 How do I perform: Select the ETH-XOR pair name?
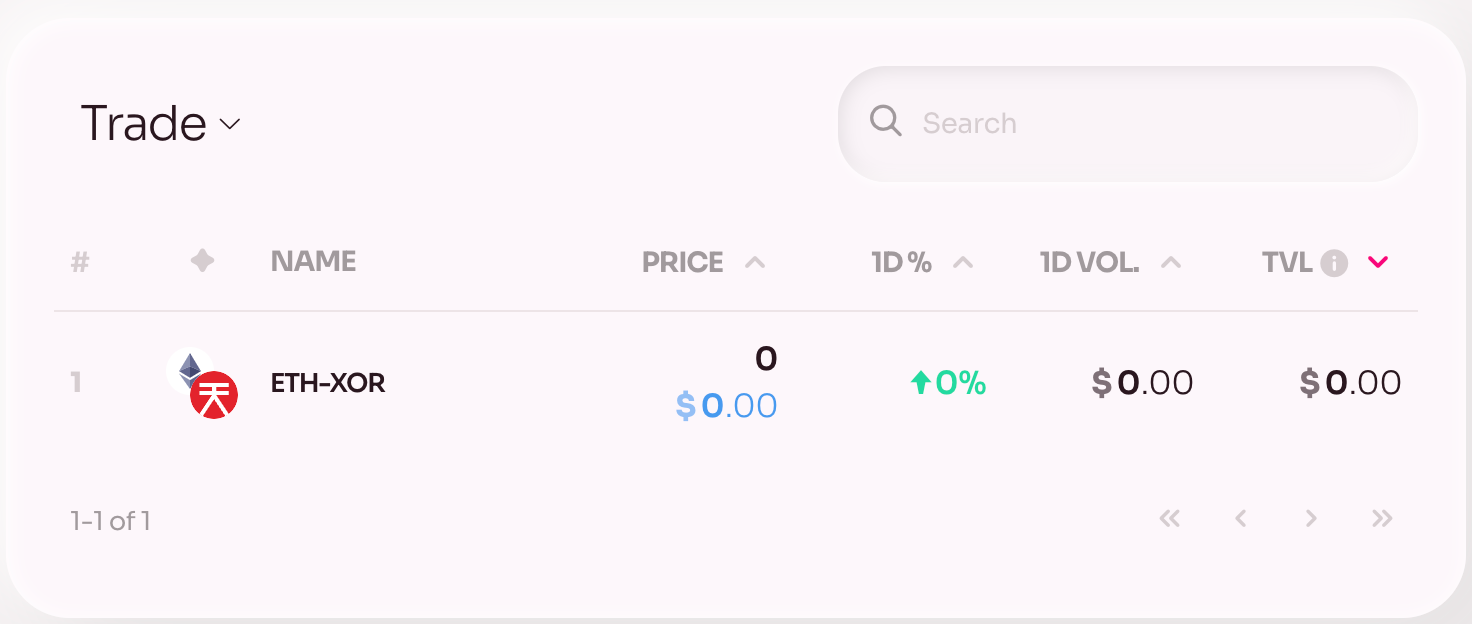tap(328, 383)
